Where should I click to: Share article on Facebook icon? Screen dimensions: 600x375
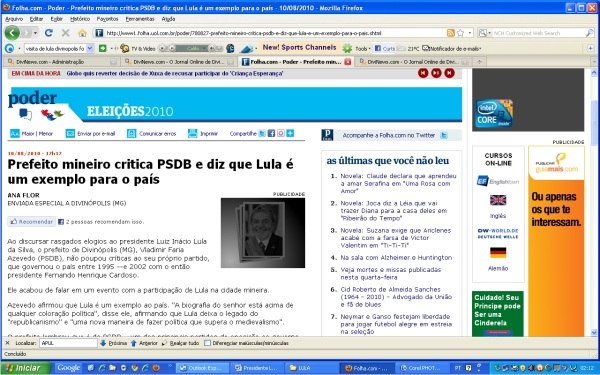pos(271,133)
